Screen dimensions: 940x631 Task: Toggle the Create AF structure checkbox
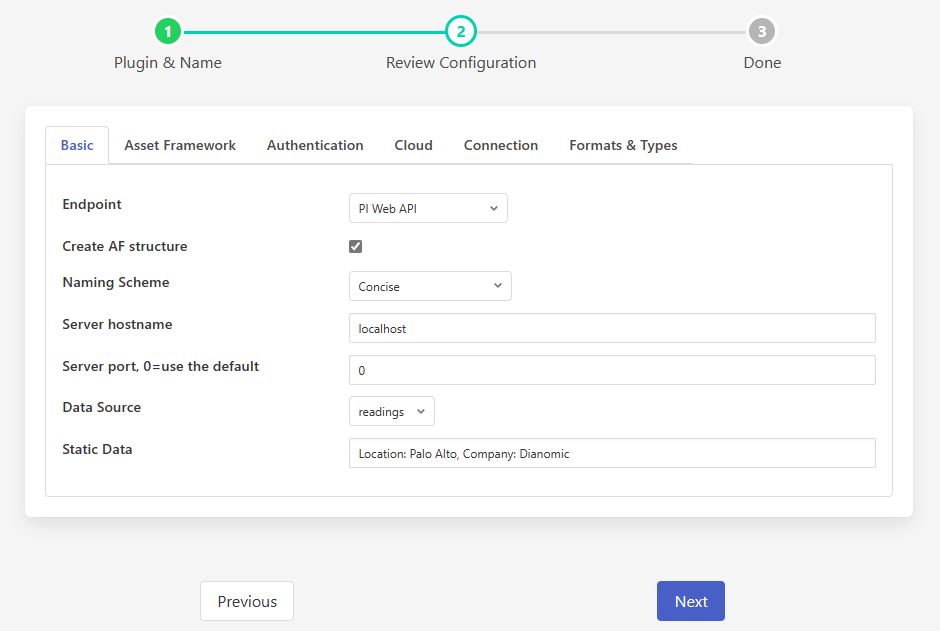tap(355, 246)
